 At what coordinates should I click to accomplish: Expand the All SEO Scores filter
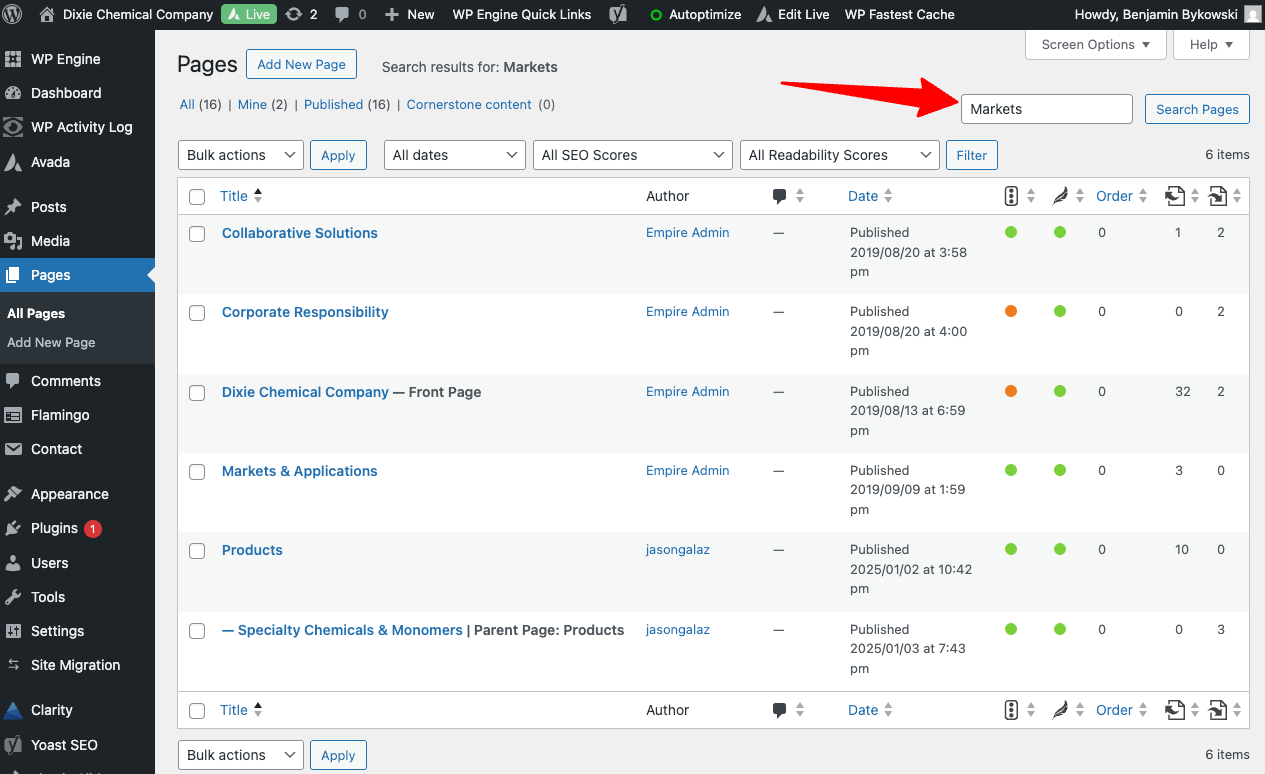pos(632,155)
